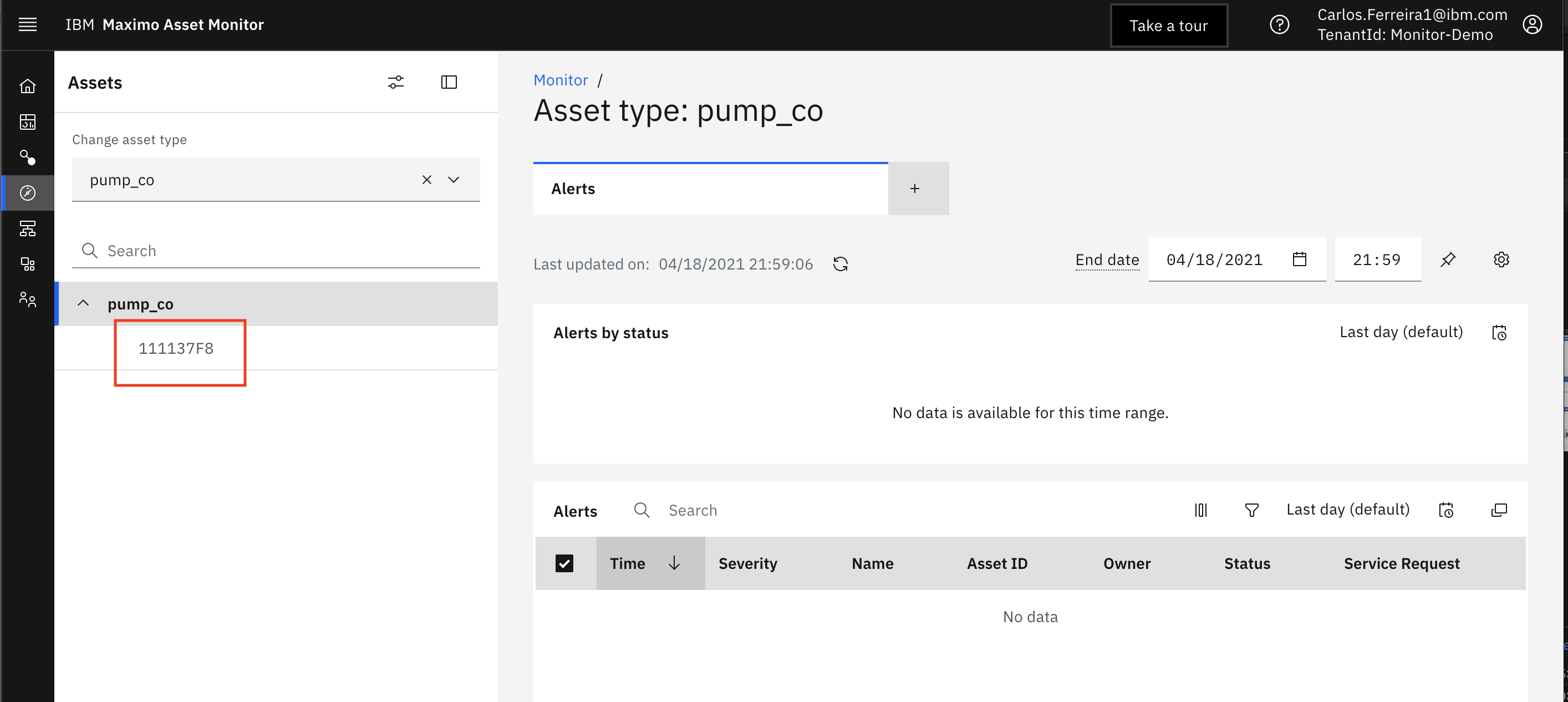Refresh the last updated data

pos(841,264)
